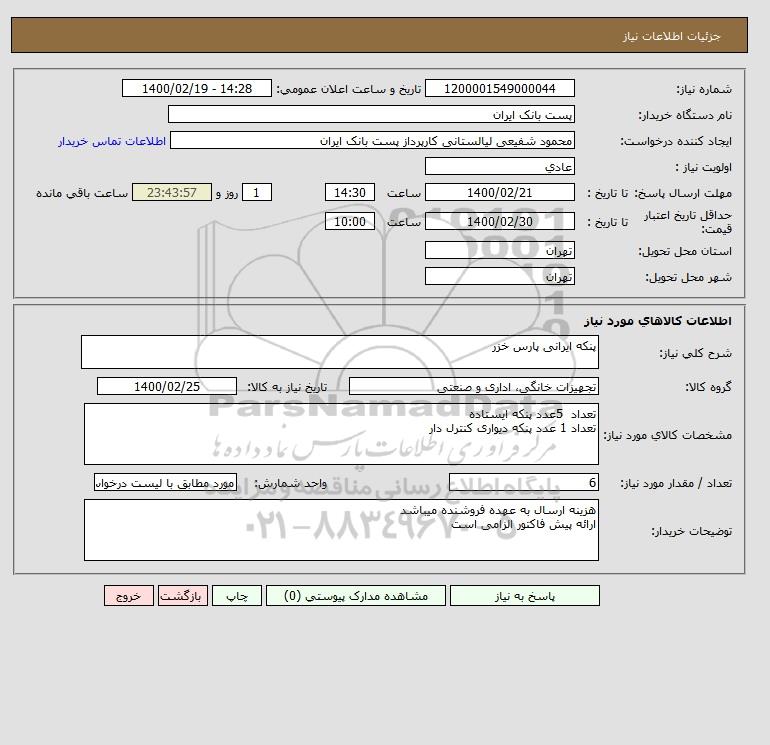
Task: Click the label تاریخ و ساعت اعلان عمومی
Action: click(x=349, y=89)
